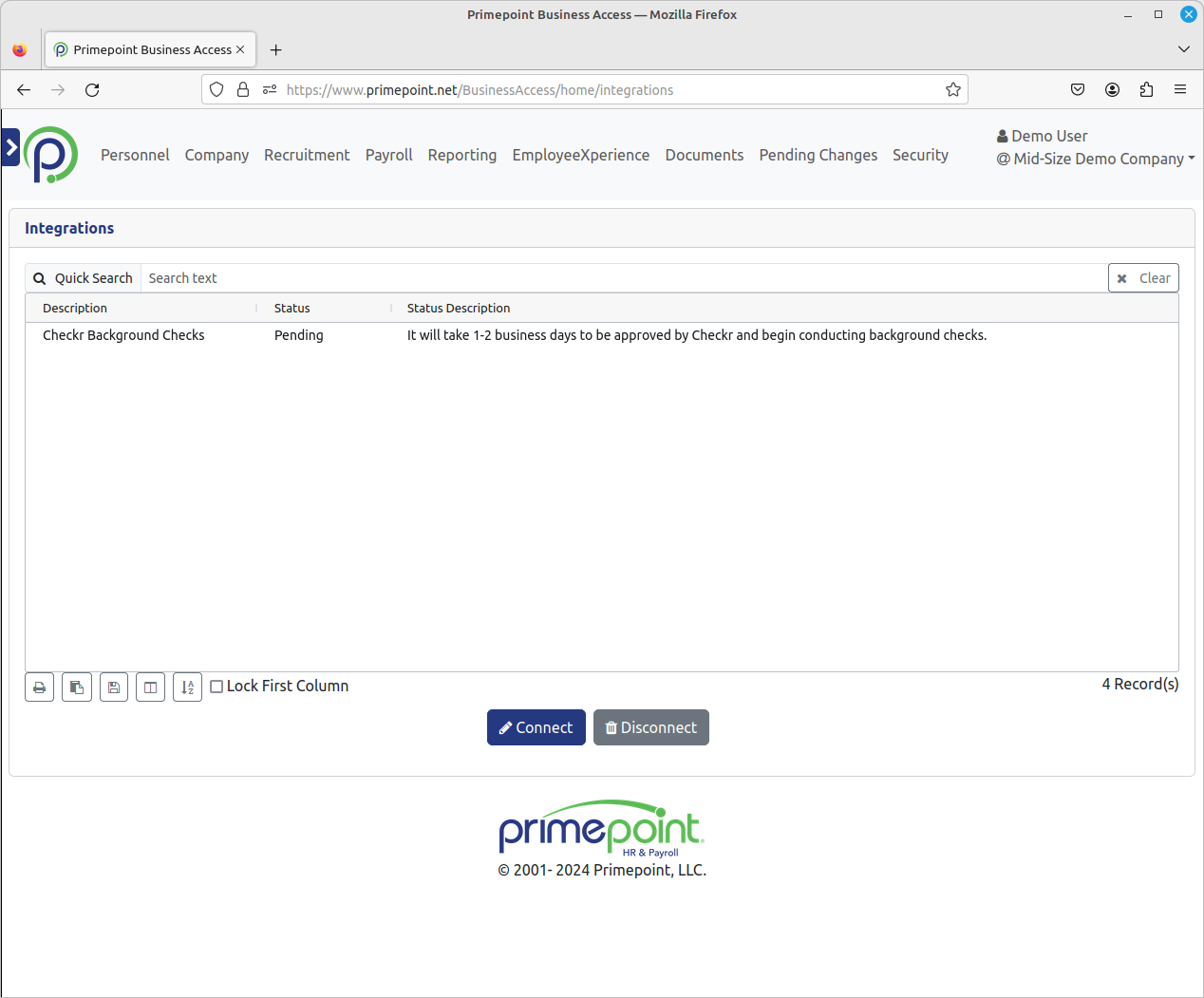
Task: Go forward in browser history
Action: 58,89
